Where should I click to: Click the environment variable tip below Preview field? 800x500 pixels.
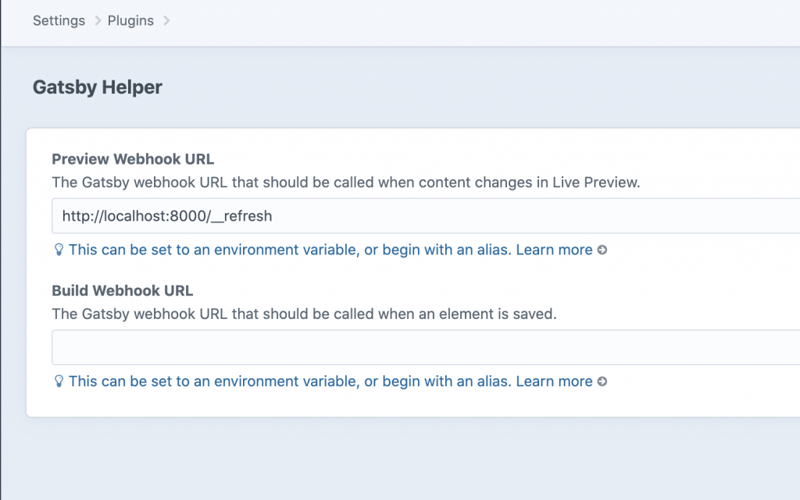pos(290,250)
